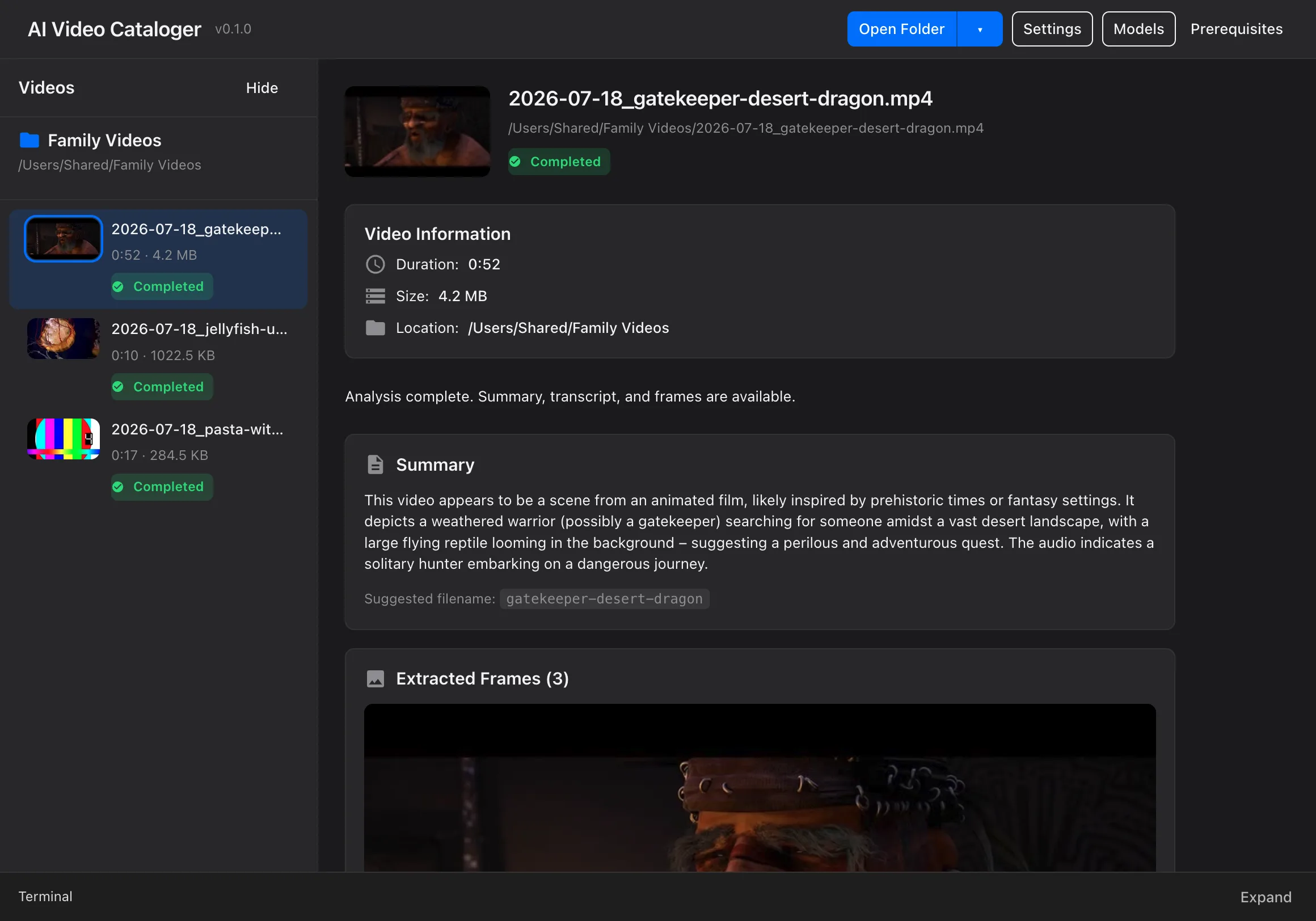Click the header file path text
This screenshot has height=921, width=1316.
pyautogui.click(x=746, y=128)
